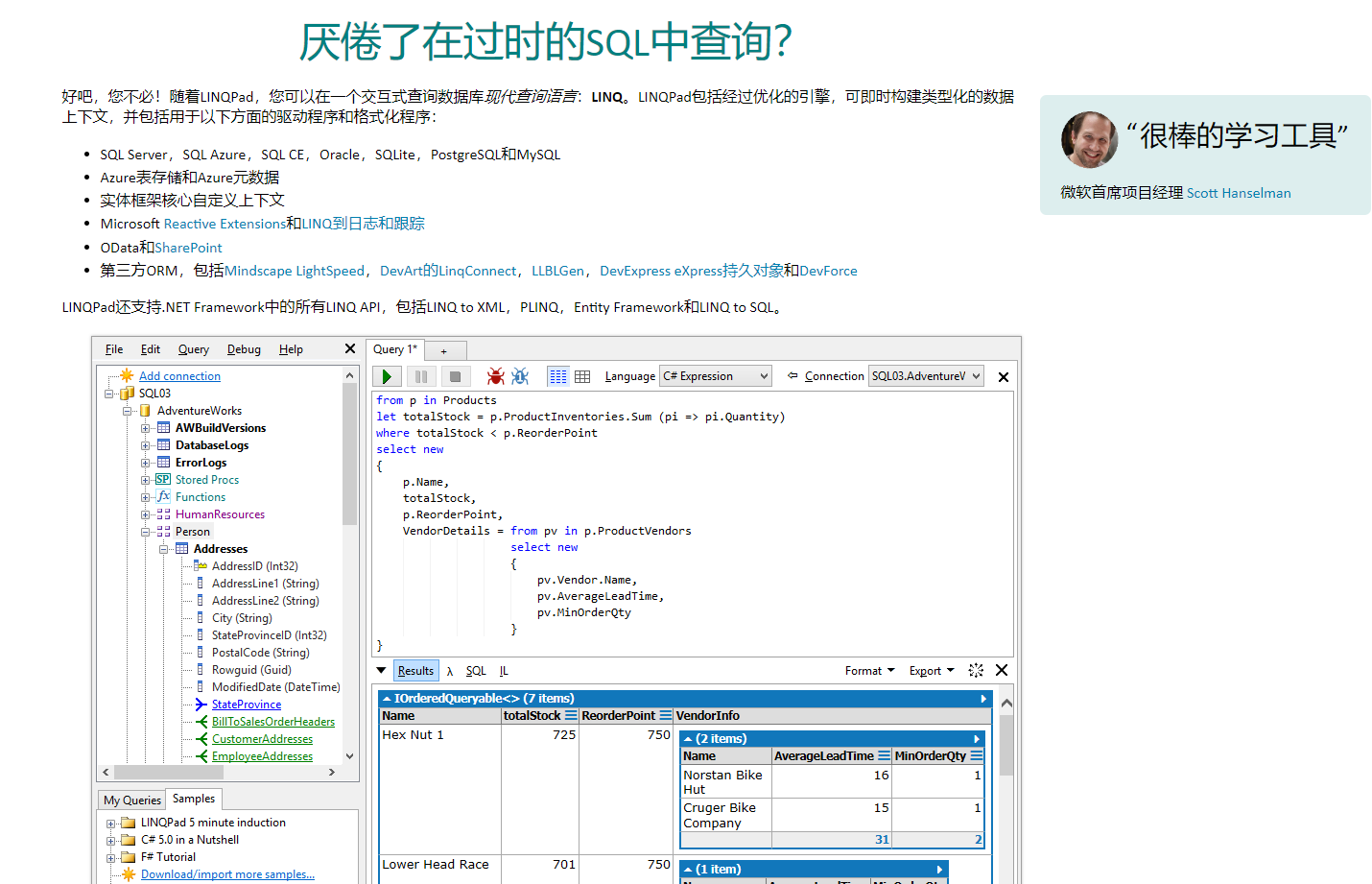Click the yellow star beside Add connection
Image resolution: width=1372 pixels, height=884 pixels.
(x=127, y=375)
